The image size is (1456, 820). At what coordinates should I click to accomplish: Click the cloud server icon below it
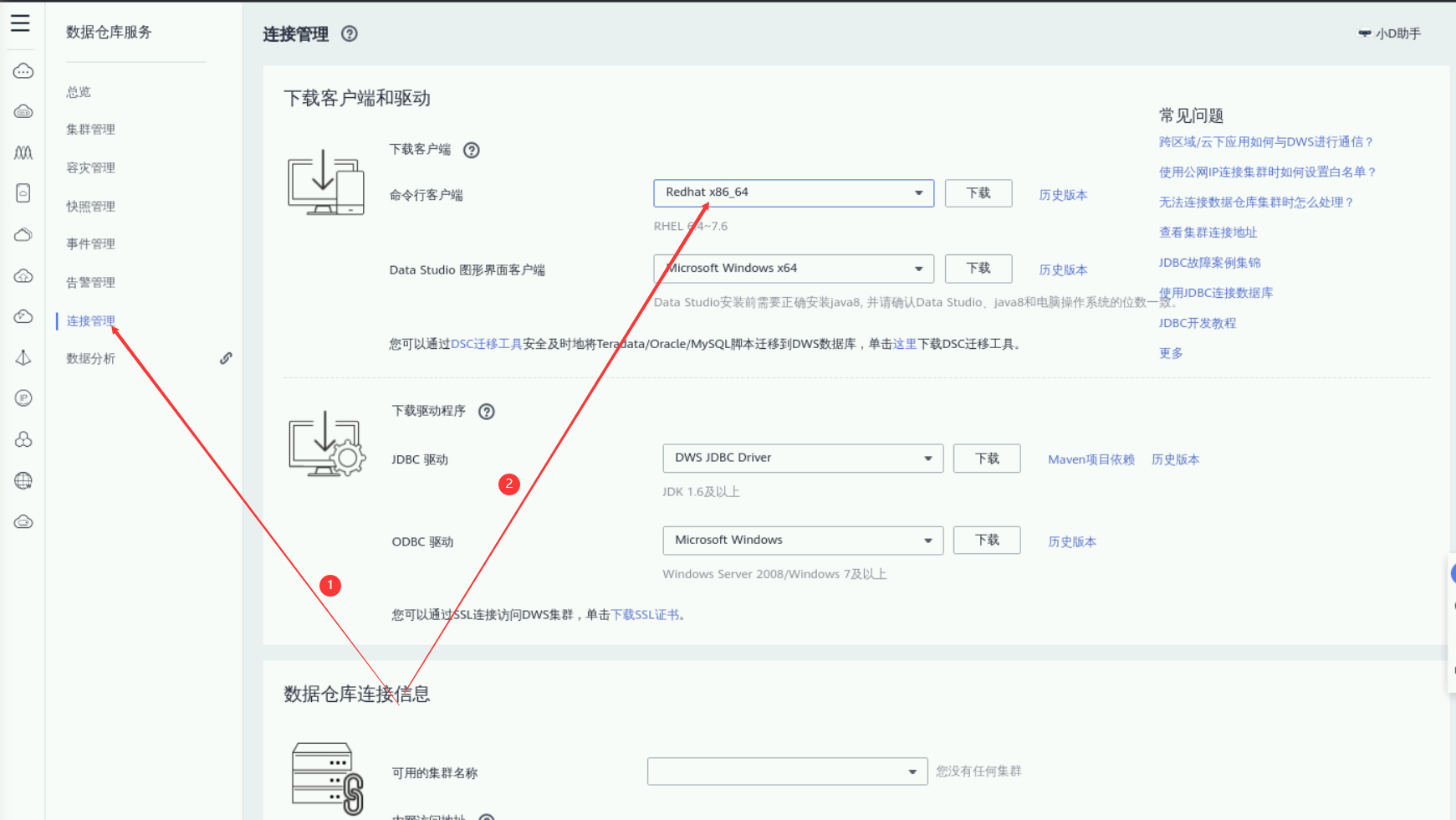[x=23, y=111]
